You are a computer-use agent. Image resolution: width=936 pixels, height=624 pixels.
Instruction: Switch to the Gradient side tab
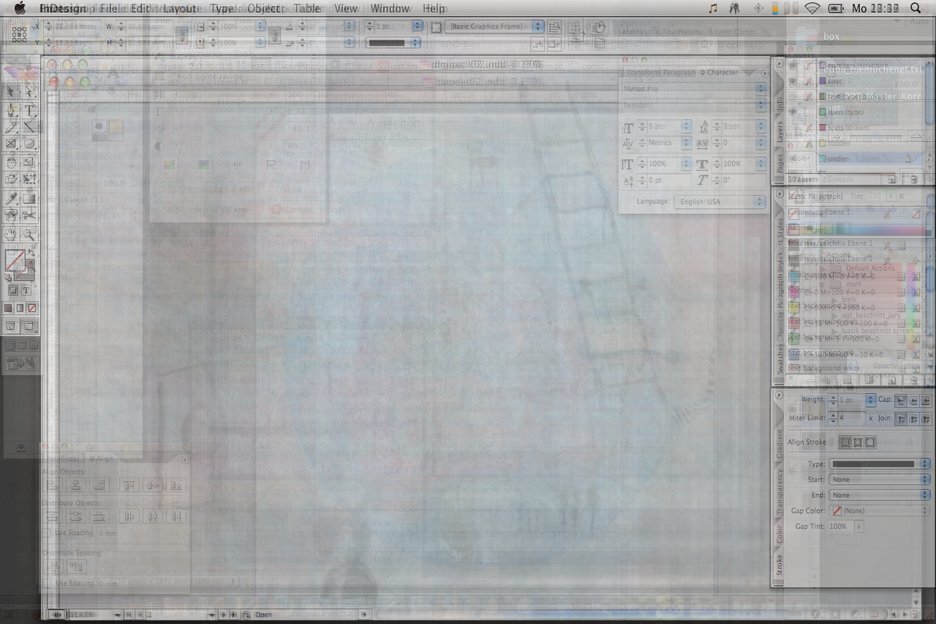click(780, 445)
